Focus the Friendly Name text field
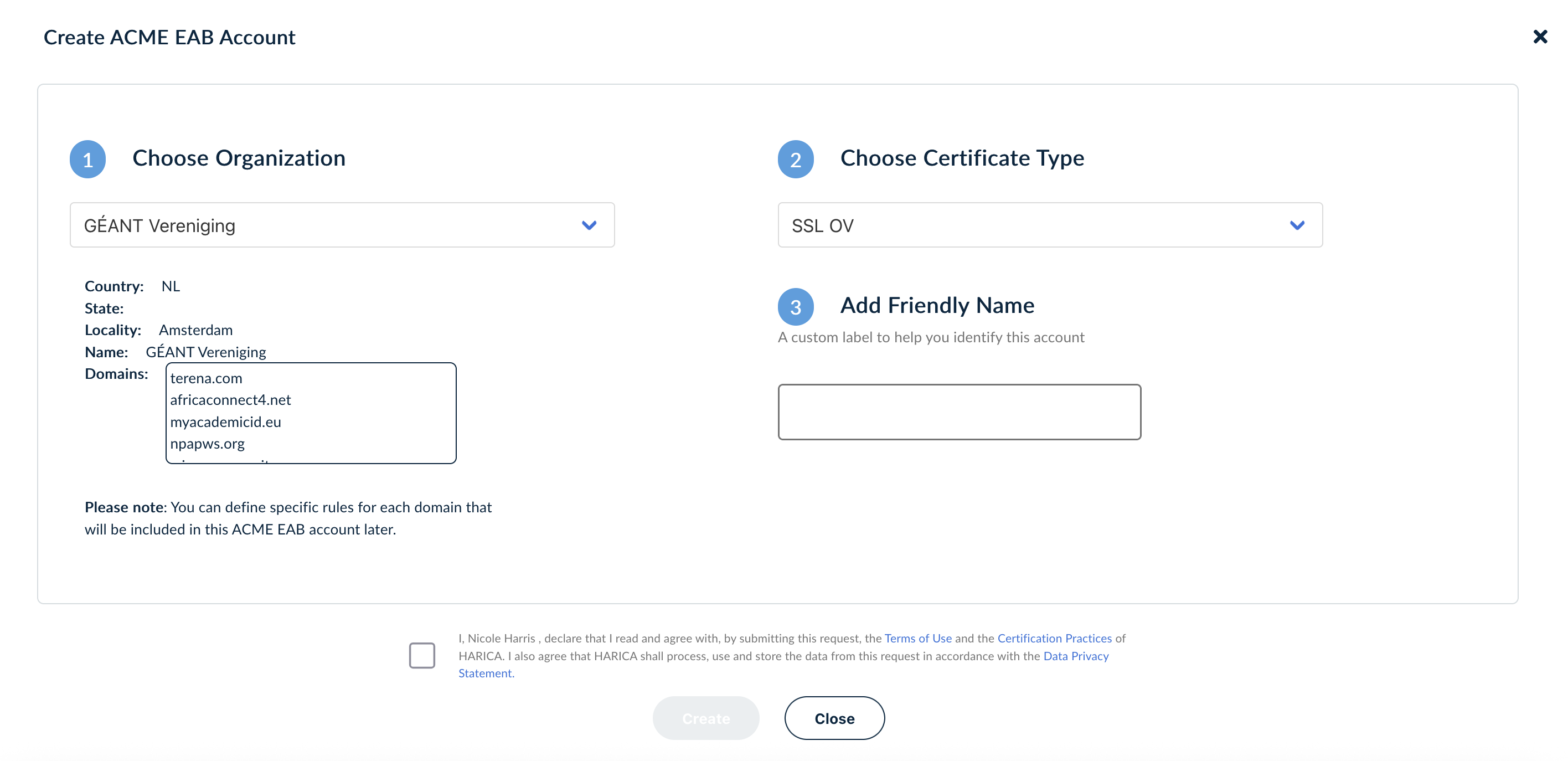This screenshot has width=1568, height=761. pos(960,412)
